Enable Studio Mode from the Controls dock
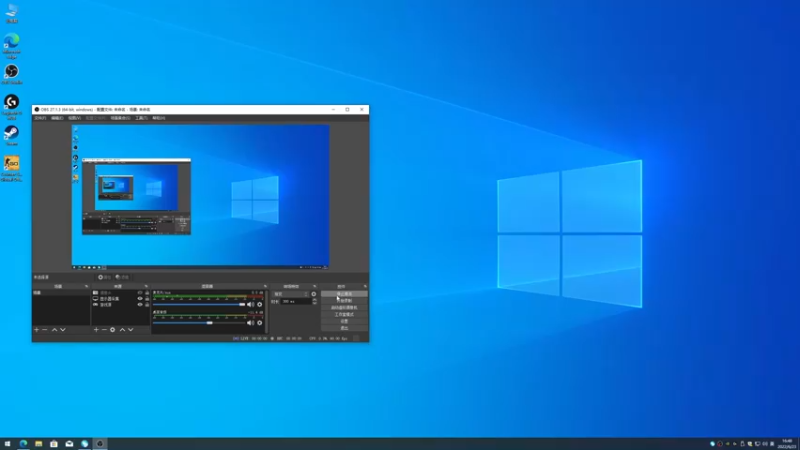Viewport: 800px width, 450px height. tap(344, 315)
